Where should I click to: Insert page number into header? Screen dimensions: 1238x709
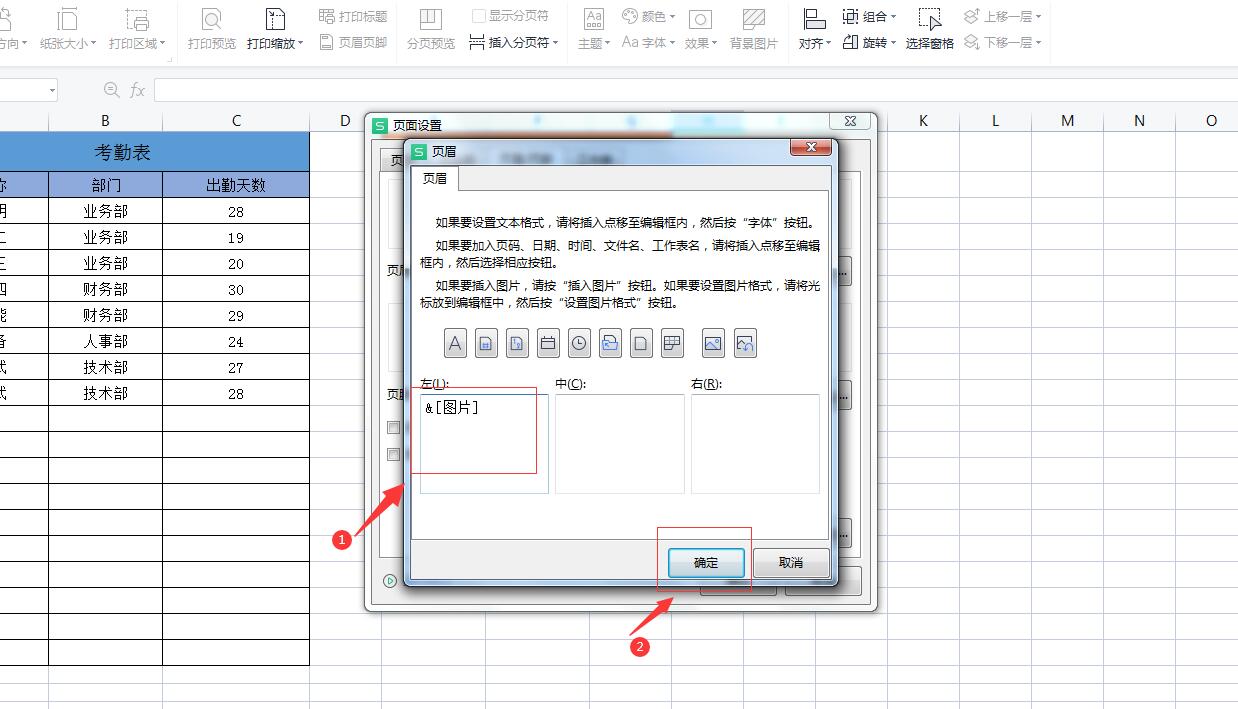coord(486,343)
